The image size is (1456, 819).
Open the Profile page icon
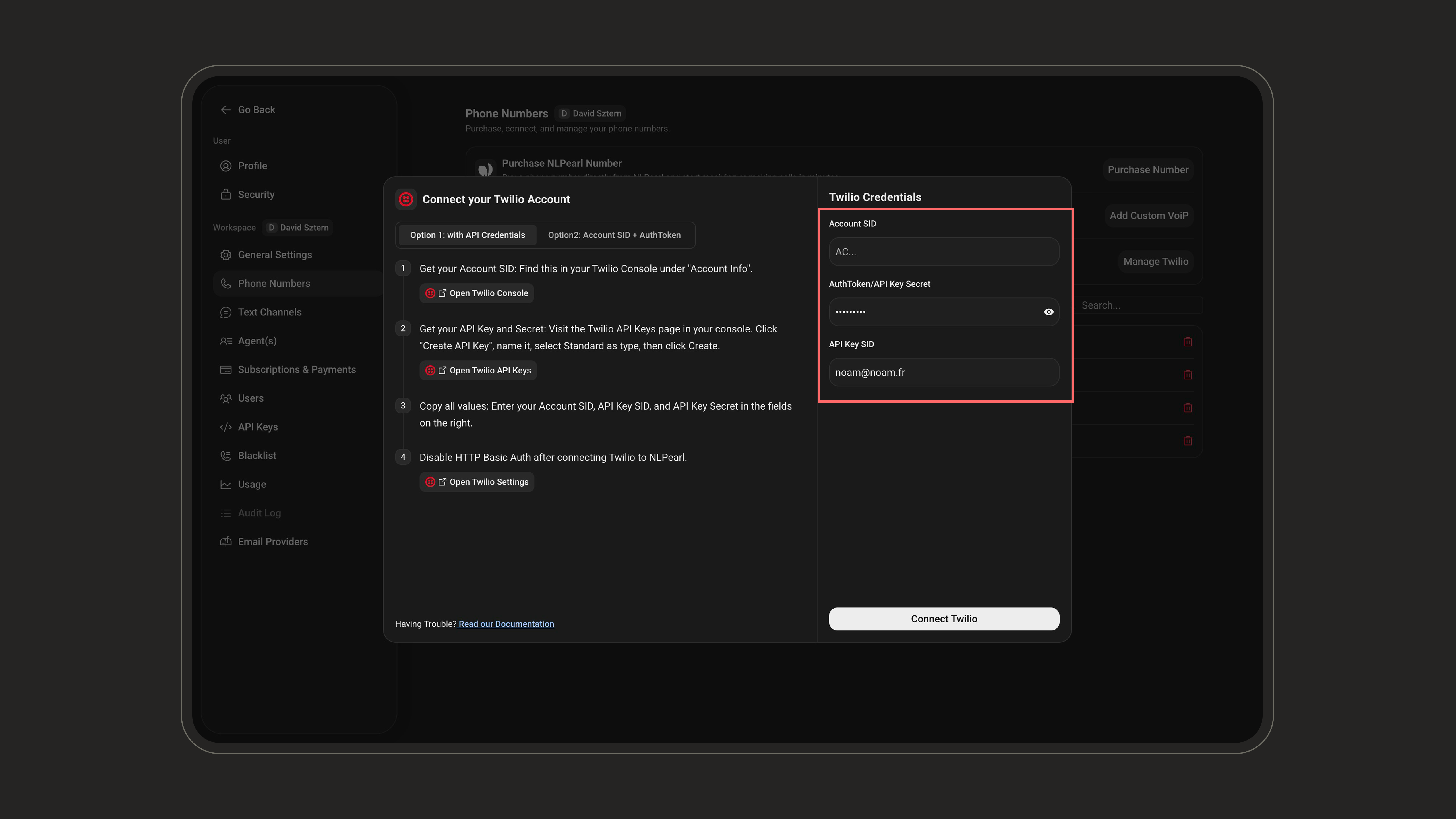226,166
